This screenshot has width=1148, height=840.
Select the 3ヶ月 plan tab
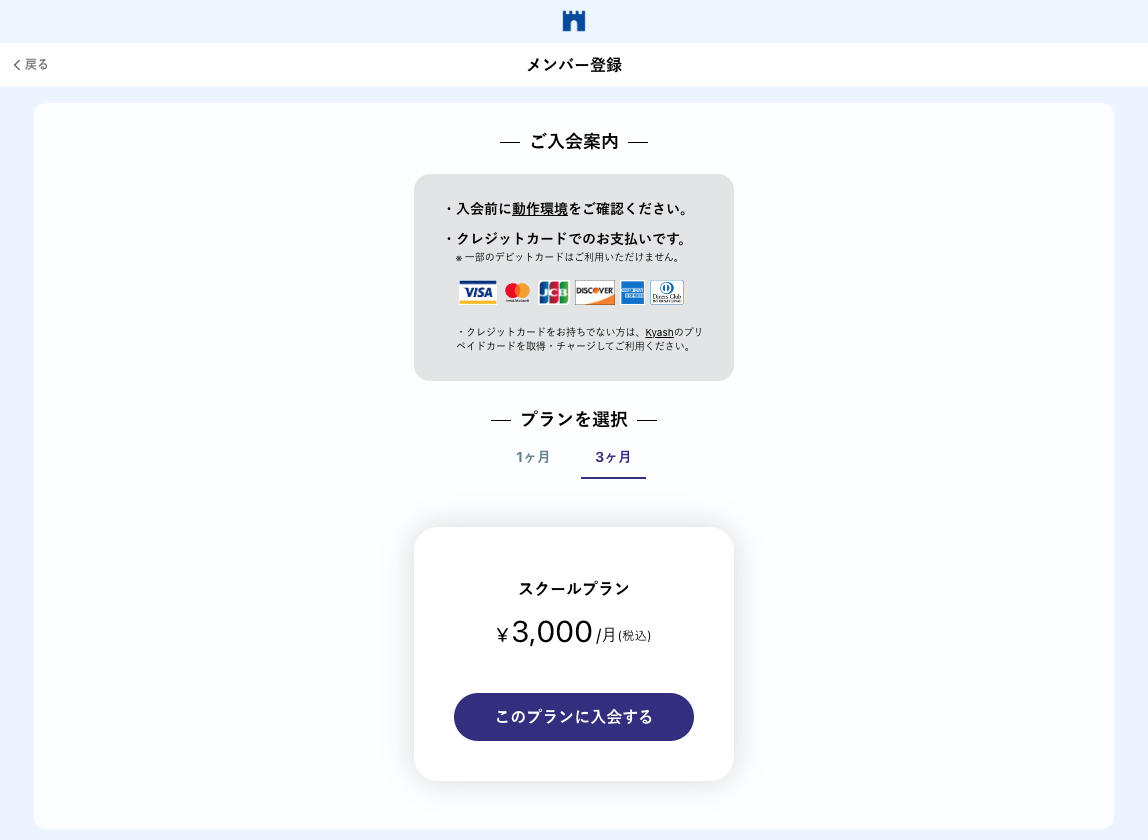(613, 457)
